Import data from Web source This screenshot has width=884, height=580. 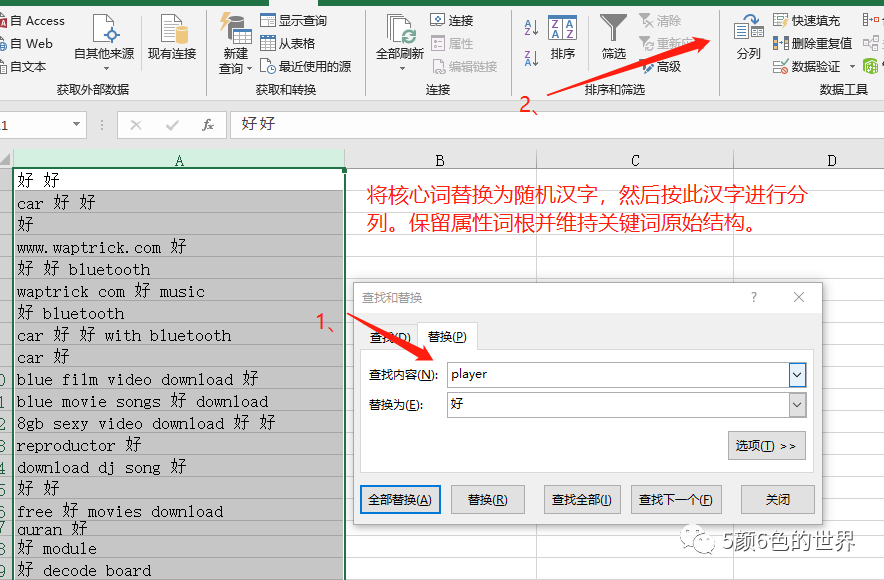pos(29,43)
